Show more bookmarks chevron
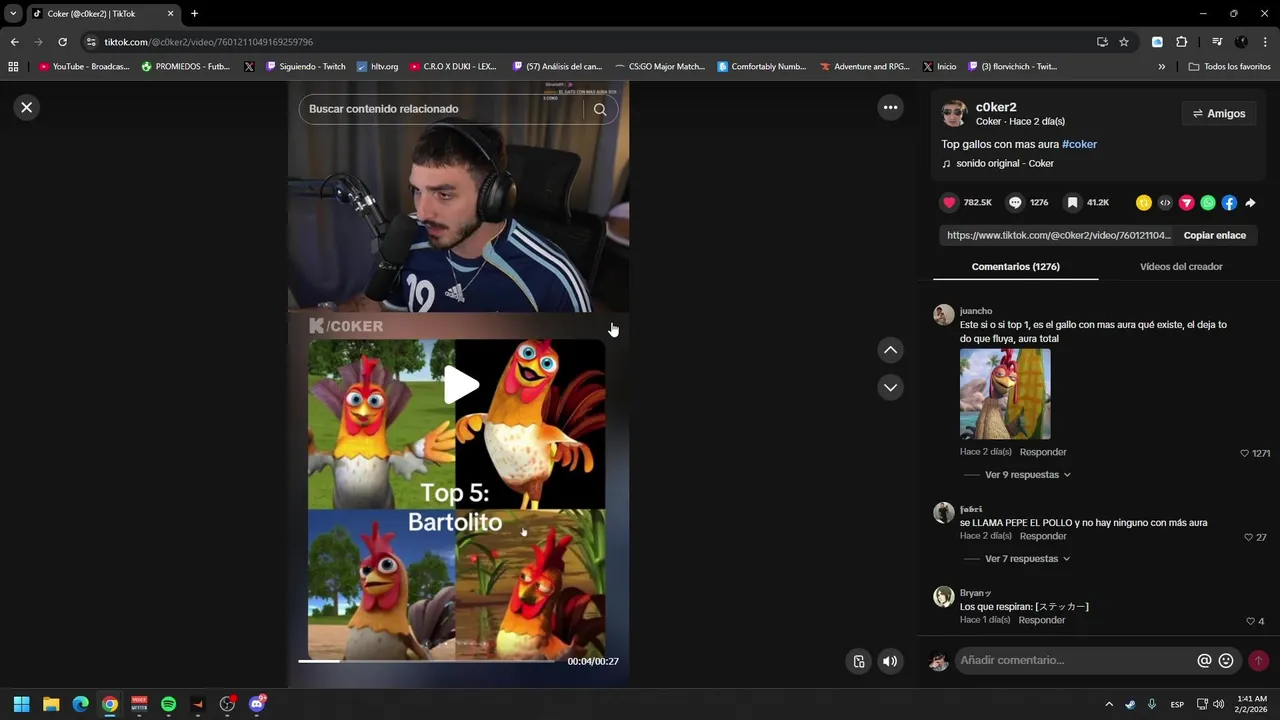The width and height of the screenshot is (1280, 720). tap(1161, 67)
